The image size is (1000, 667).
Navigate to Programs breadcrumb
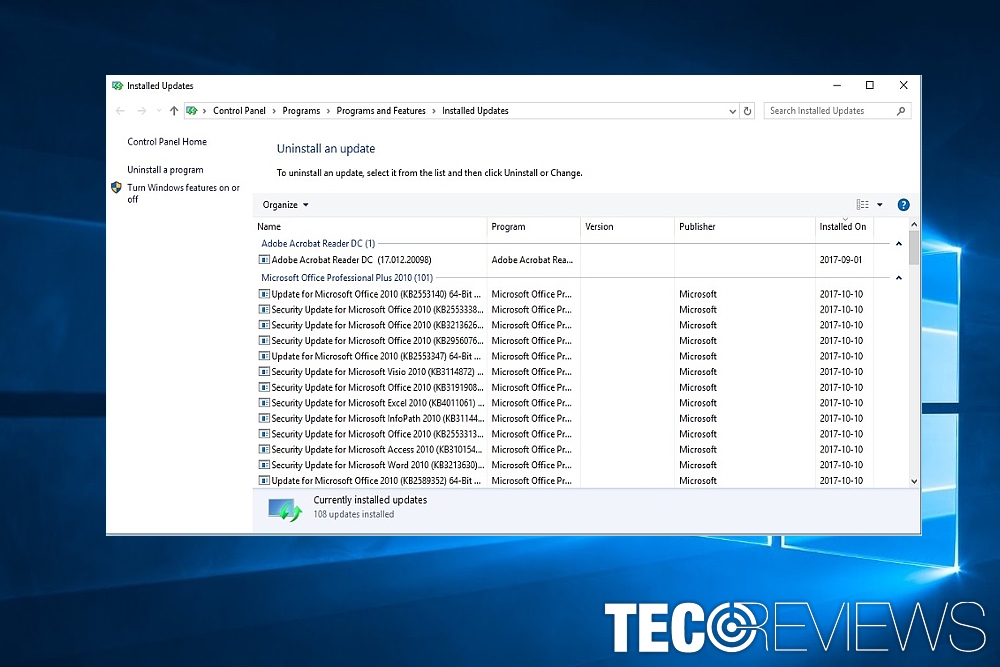(301, 111)
